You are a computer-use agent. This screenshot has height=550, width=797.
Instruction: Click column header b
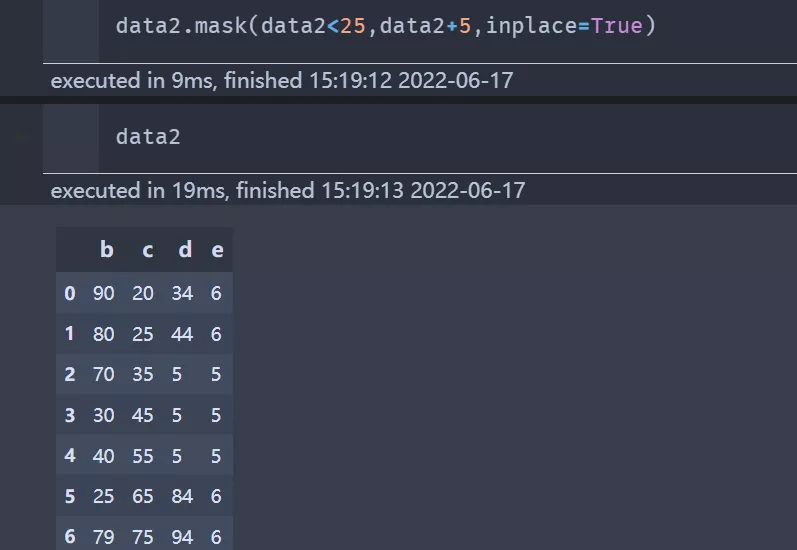(x=107, y=250)
